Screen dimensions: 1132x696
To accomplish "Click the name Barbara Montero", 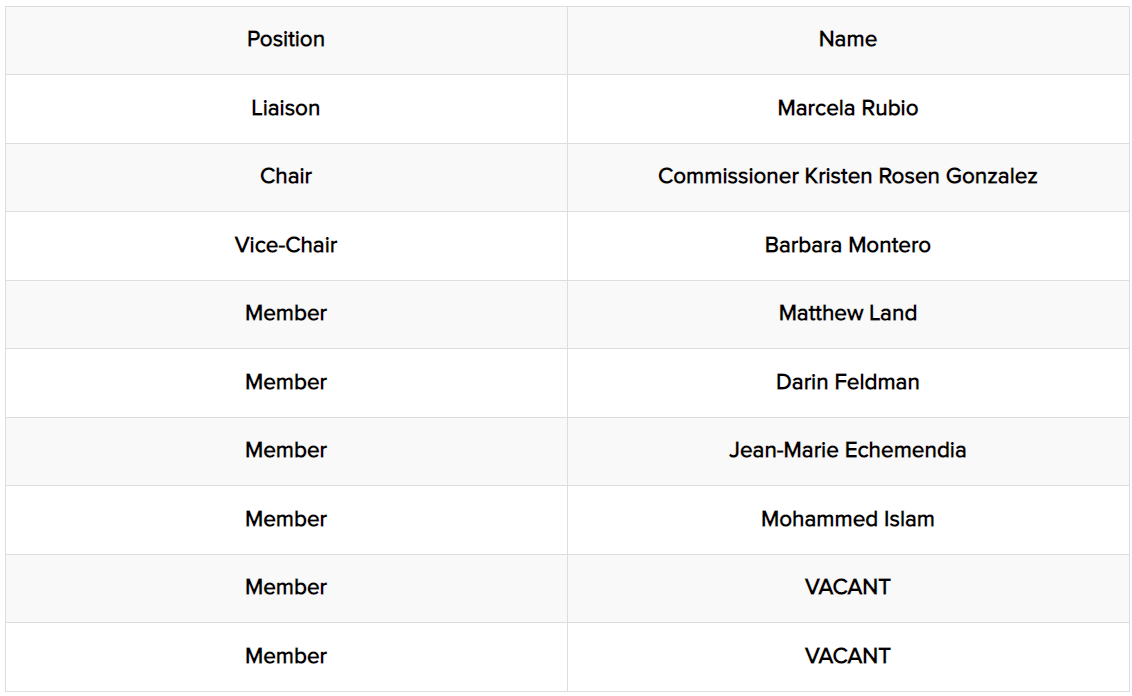I will (x=847, y=245).
